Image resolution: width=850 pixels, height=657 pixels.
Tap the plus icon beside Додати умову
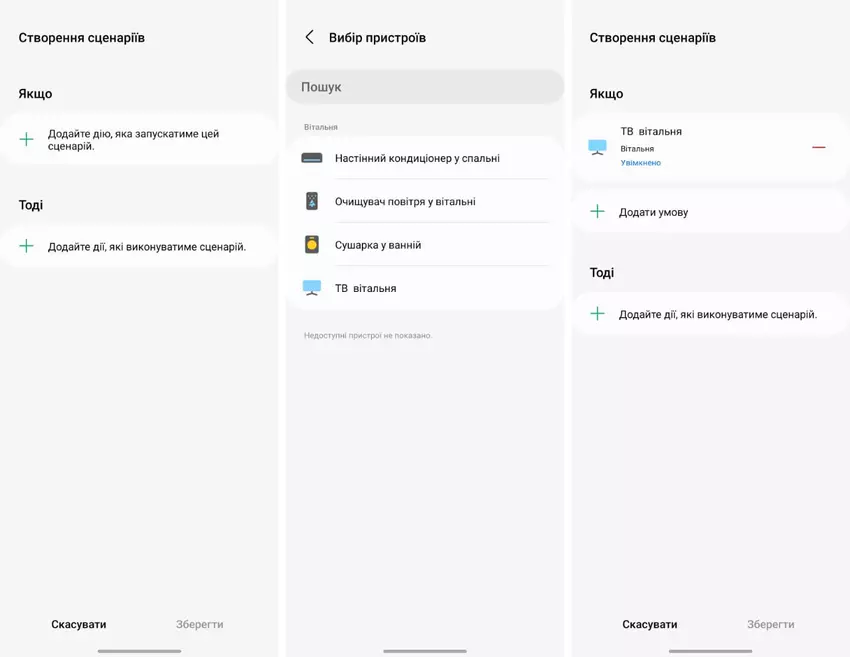pyautogui.click(x=598, y=212)
